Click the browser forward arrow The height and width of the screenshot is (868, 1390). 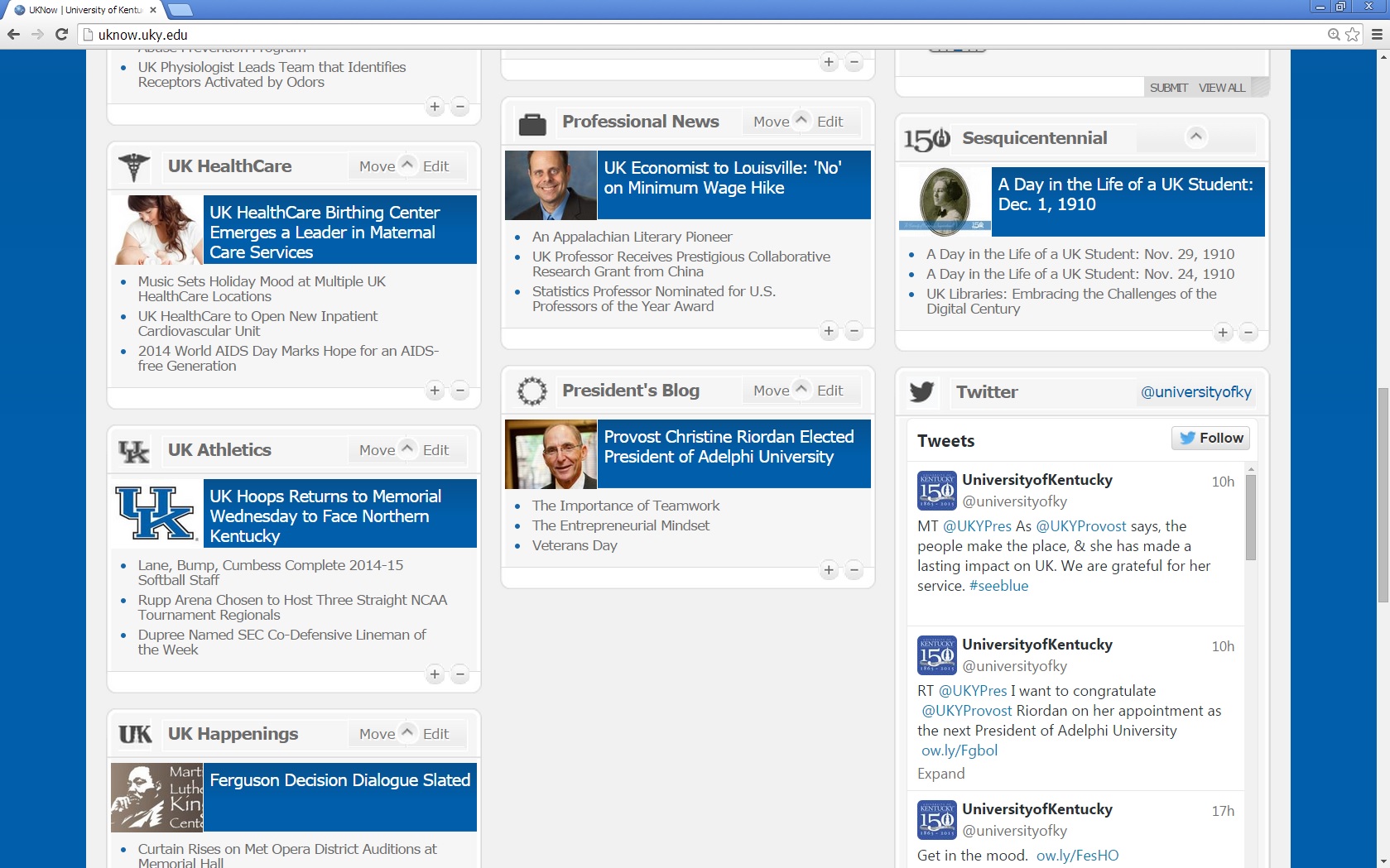[x=37, y=34]
